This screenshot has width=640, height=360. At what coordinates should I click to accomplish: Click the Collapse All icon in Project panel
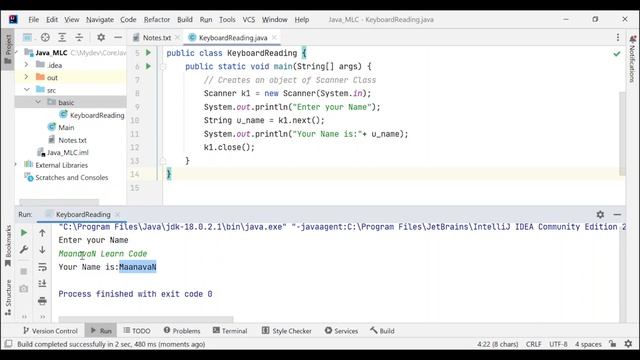pyautogui.click(x=79, y=38)
